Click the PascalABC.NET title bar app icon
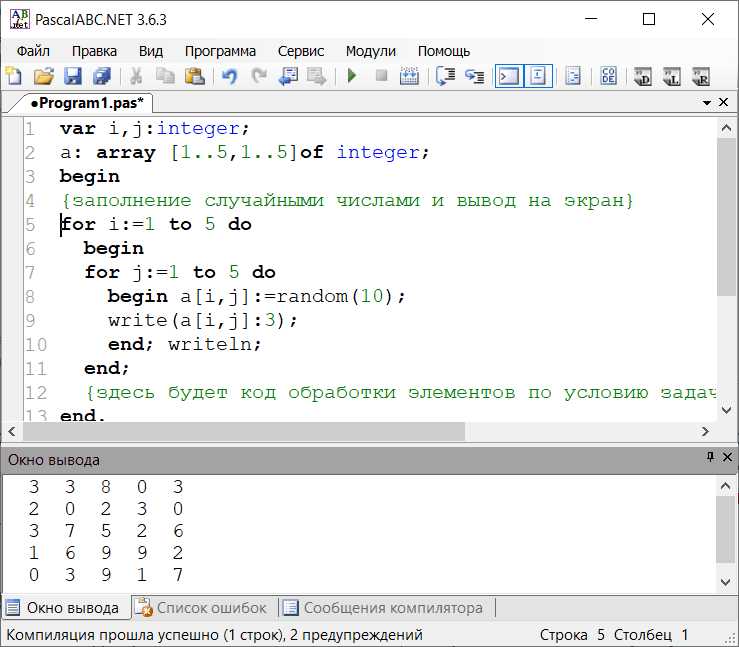 pyautogui.click(x=19, y=19)
